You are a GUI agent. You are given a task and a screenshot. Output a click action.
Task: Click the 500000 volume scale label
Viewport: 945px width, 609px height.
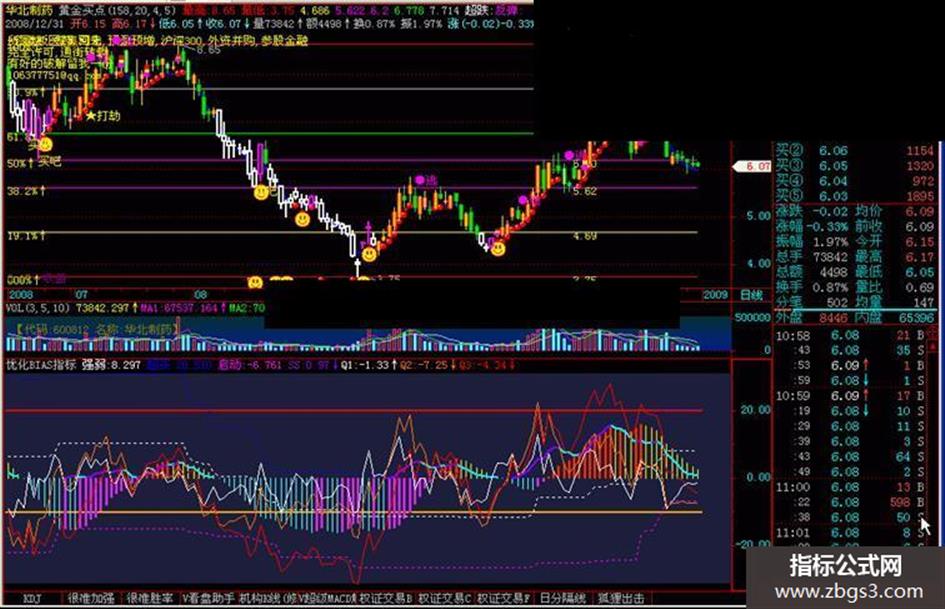(752, 318)
